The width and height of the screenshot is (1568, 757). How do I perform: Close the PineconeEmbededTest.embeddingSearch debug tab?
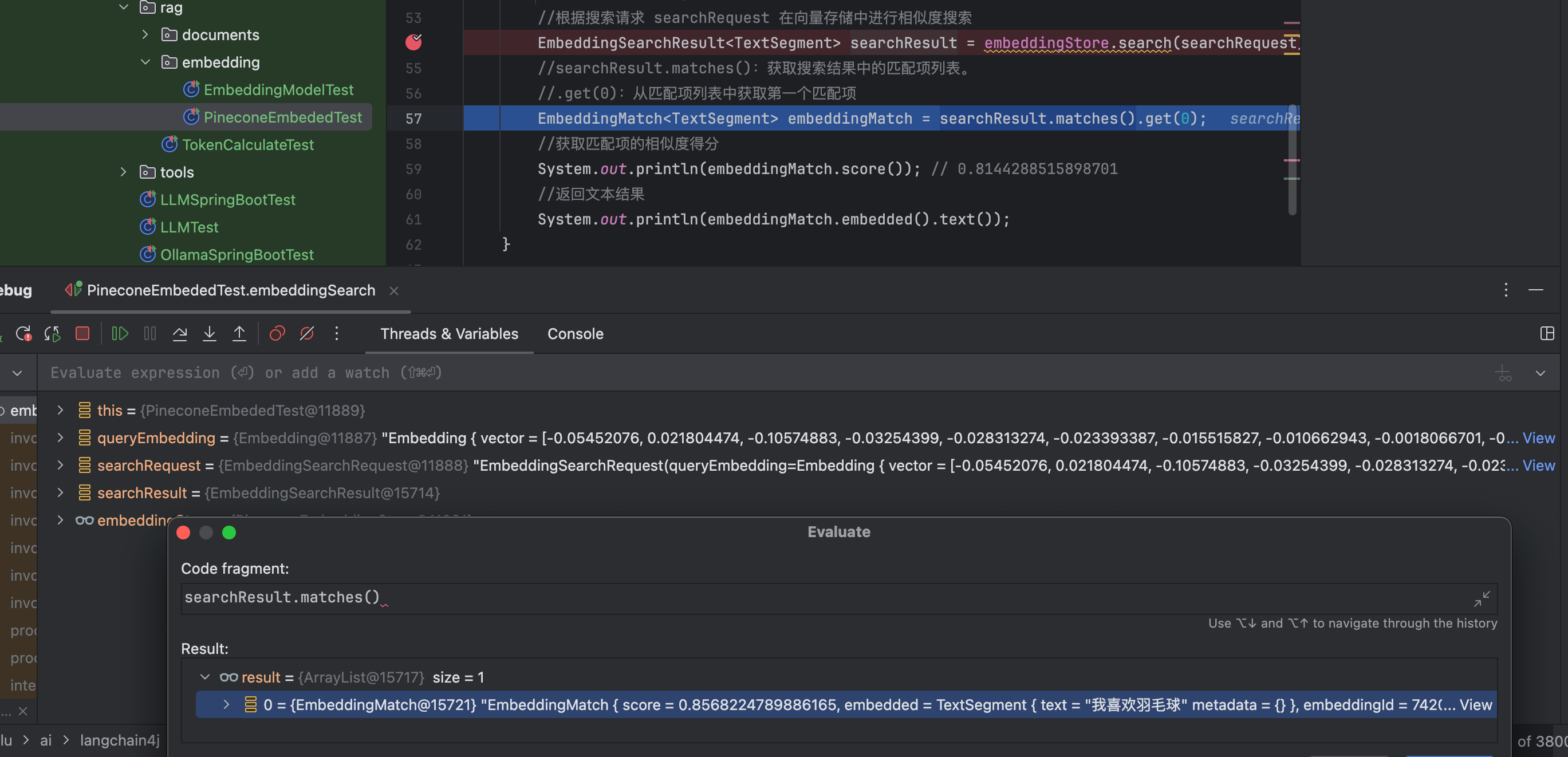(394, 291)
